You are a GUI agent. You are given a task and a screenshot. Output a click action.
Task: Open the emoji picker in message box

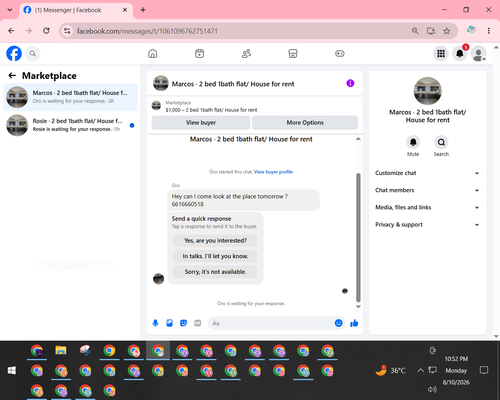[x=338, y=323]
